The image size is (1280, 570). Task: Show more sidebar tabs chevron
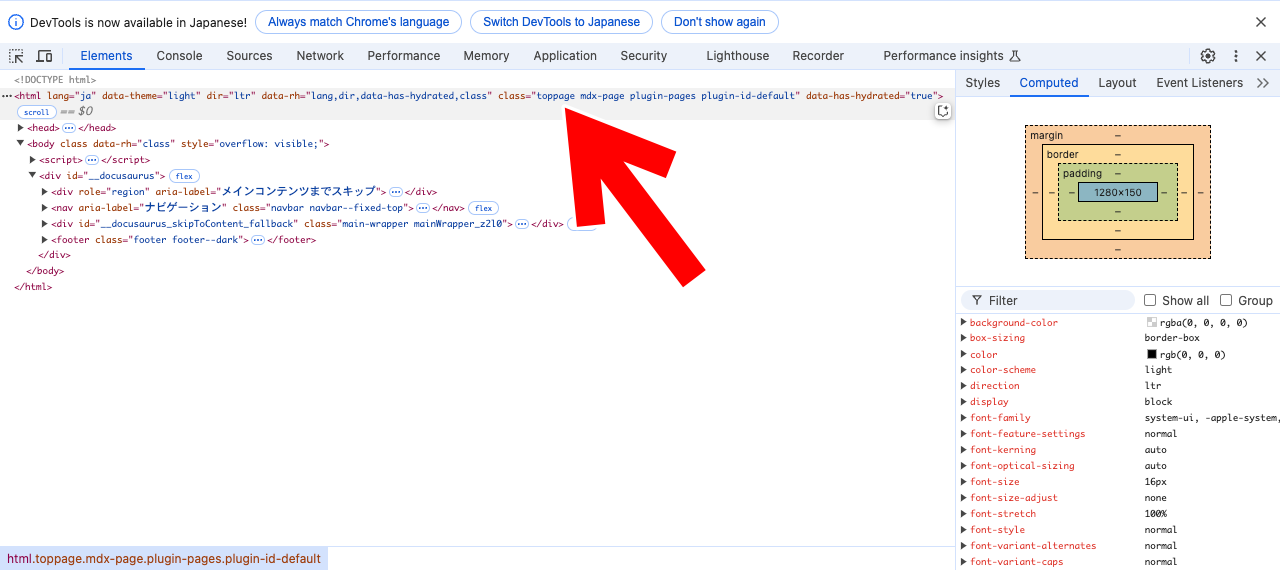tap(1263, 83)
